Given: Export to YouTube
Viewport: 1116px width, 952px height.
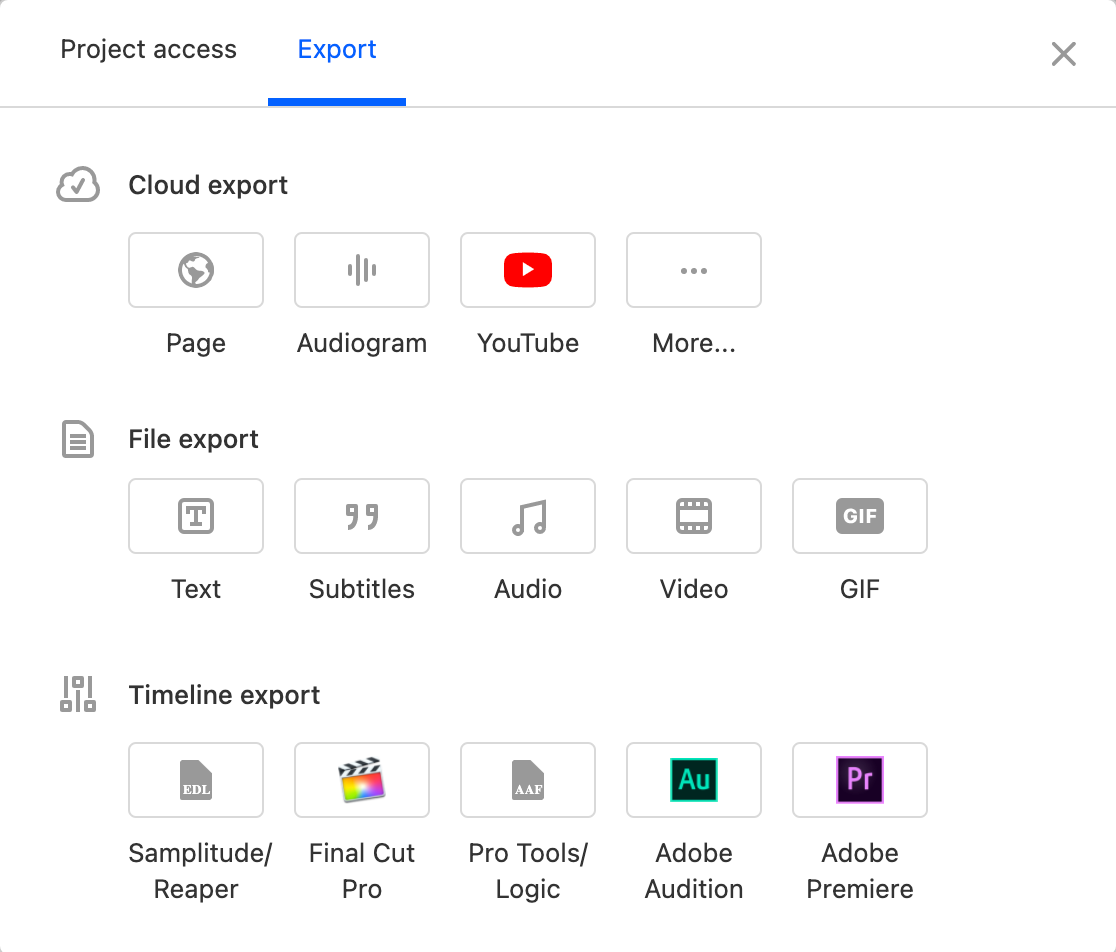Looking at the screenshot, I should [527, 270].
